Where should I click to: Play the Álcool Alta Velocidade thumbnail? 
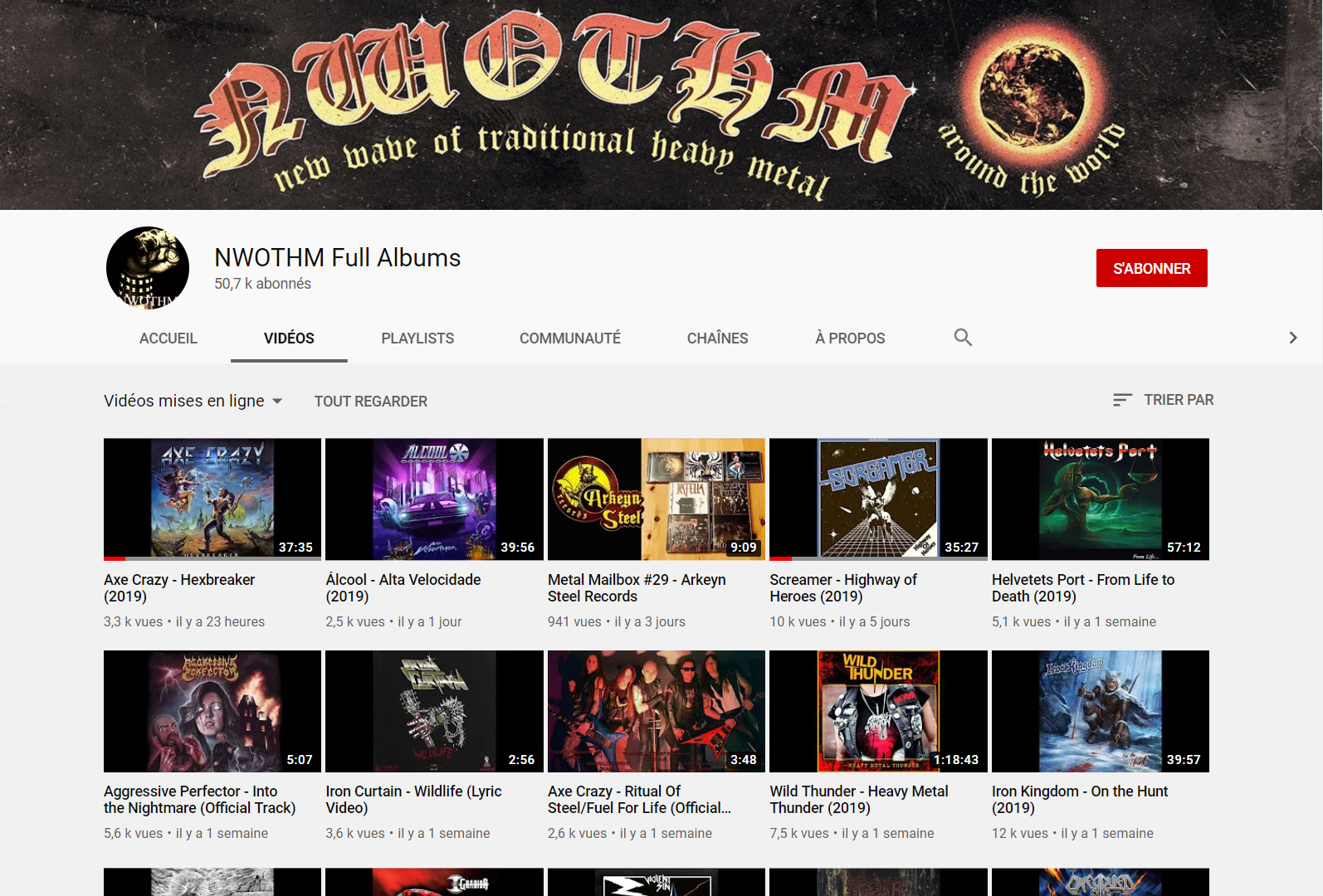pos(434,499)
